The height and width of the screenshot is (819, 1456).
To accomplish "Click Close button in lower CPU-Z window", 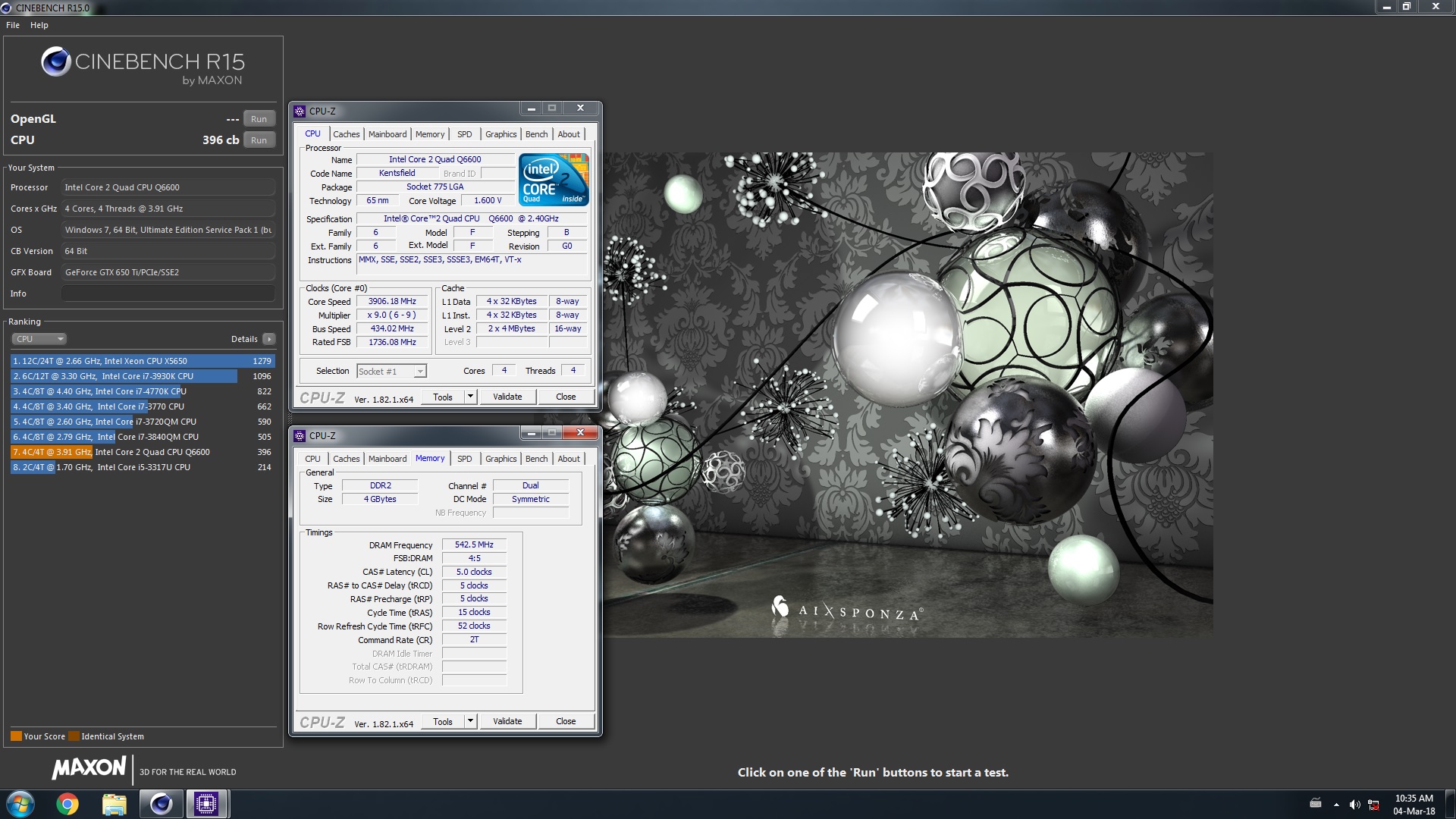I will pos(566,721).
